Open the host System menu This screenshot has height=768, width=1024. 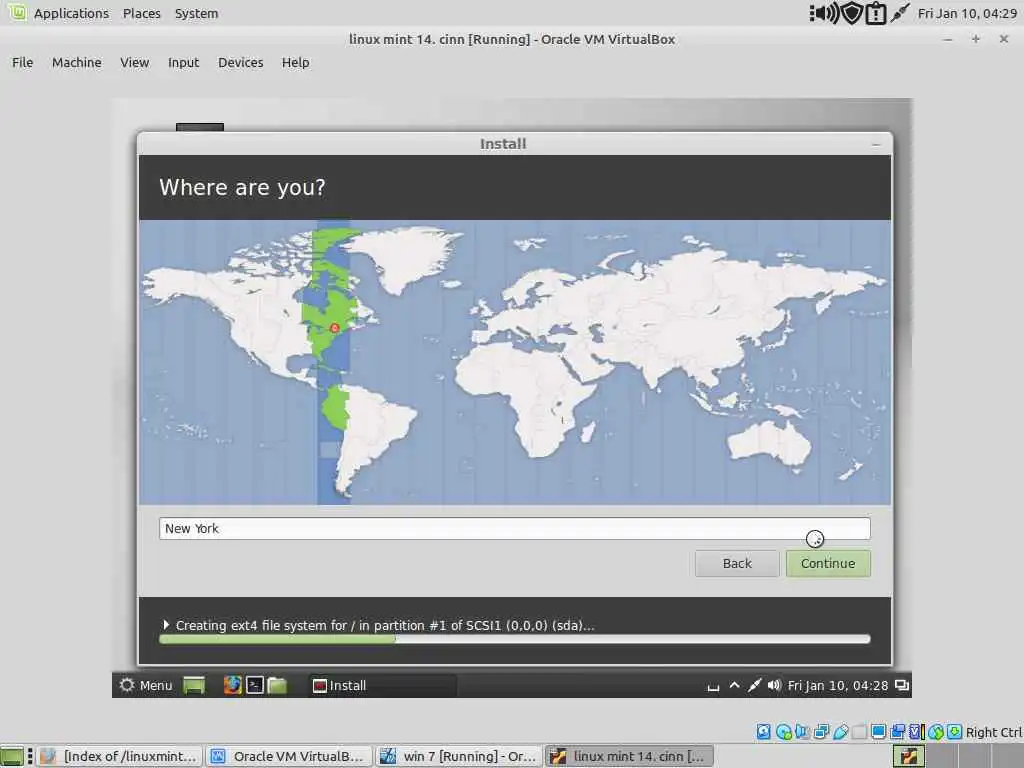[x=196, y=13]
